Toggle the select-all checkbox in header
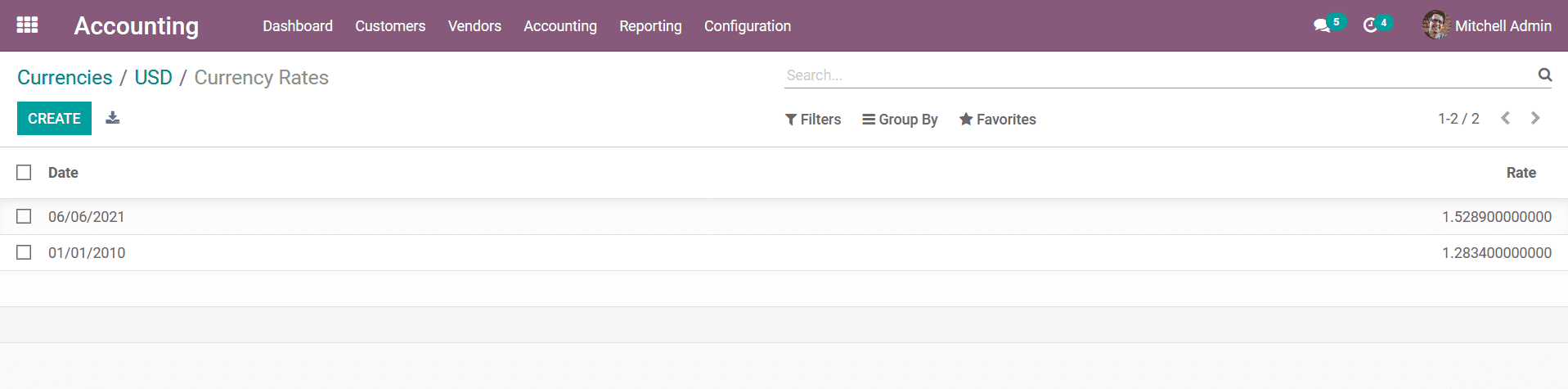1568x389 pixels. (24, 172)
